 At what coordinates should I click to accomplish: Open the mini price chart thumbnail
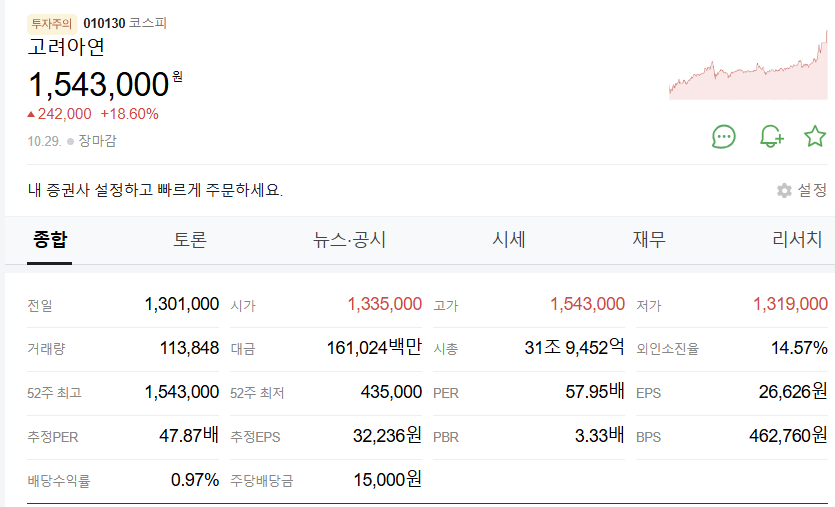point(748,66)
